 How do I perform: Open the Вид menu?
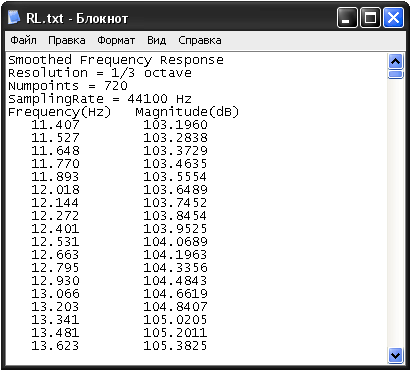[x=156, y=40]
